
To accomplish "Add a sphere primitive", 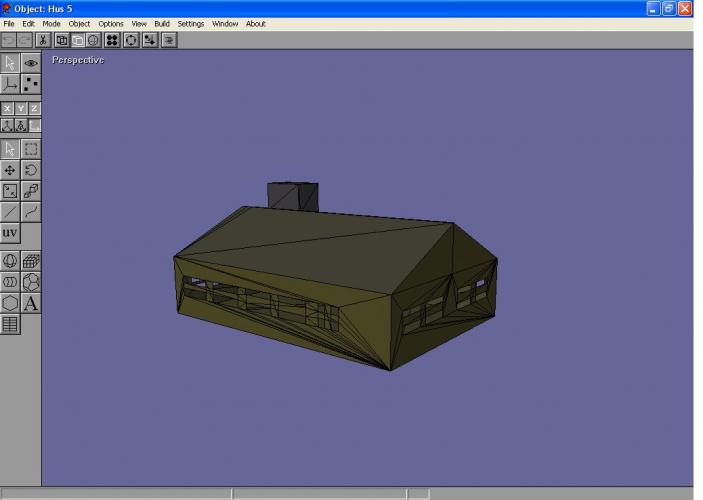I will [x=10, y=261].
